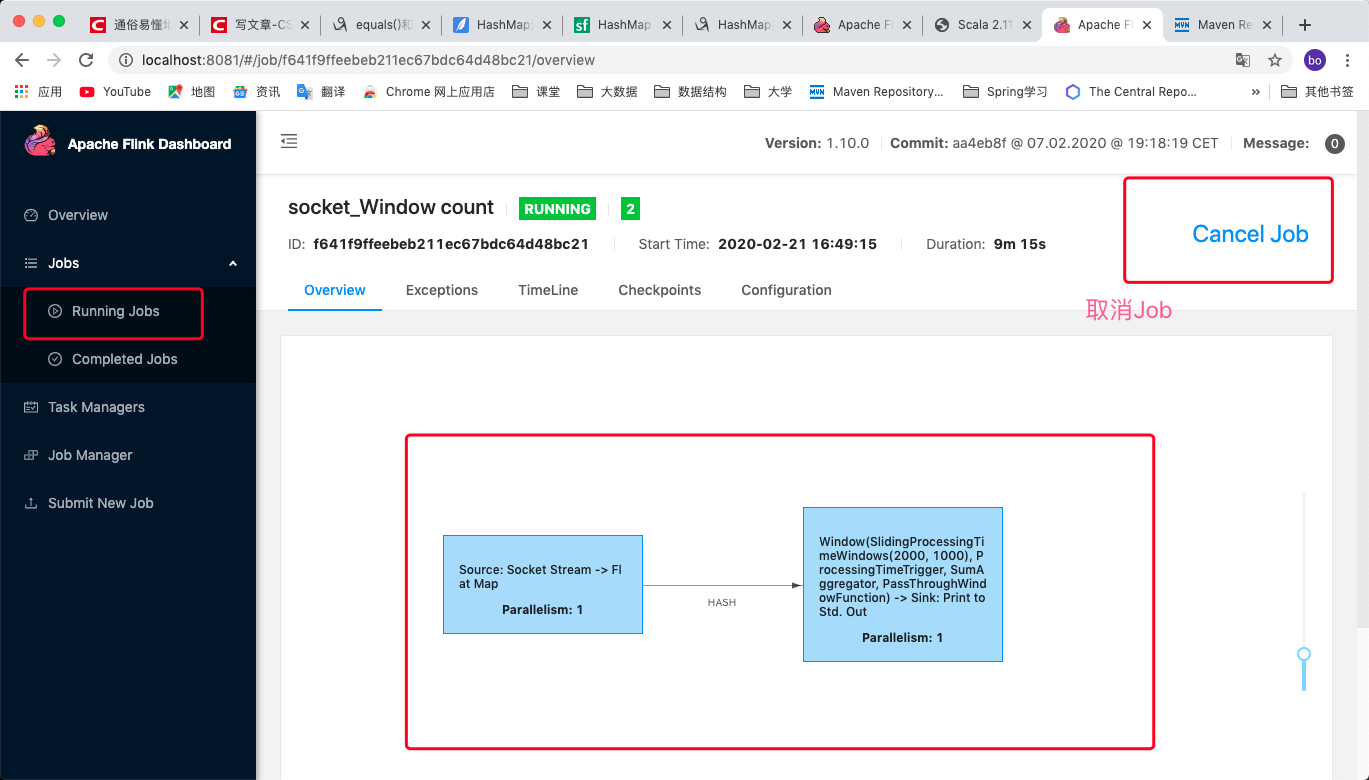Go to Task Managers page

[96, 407]
